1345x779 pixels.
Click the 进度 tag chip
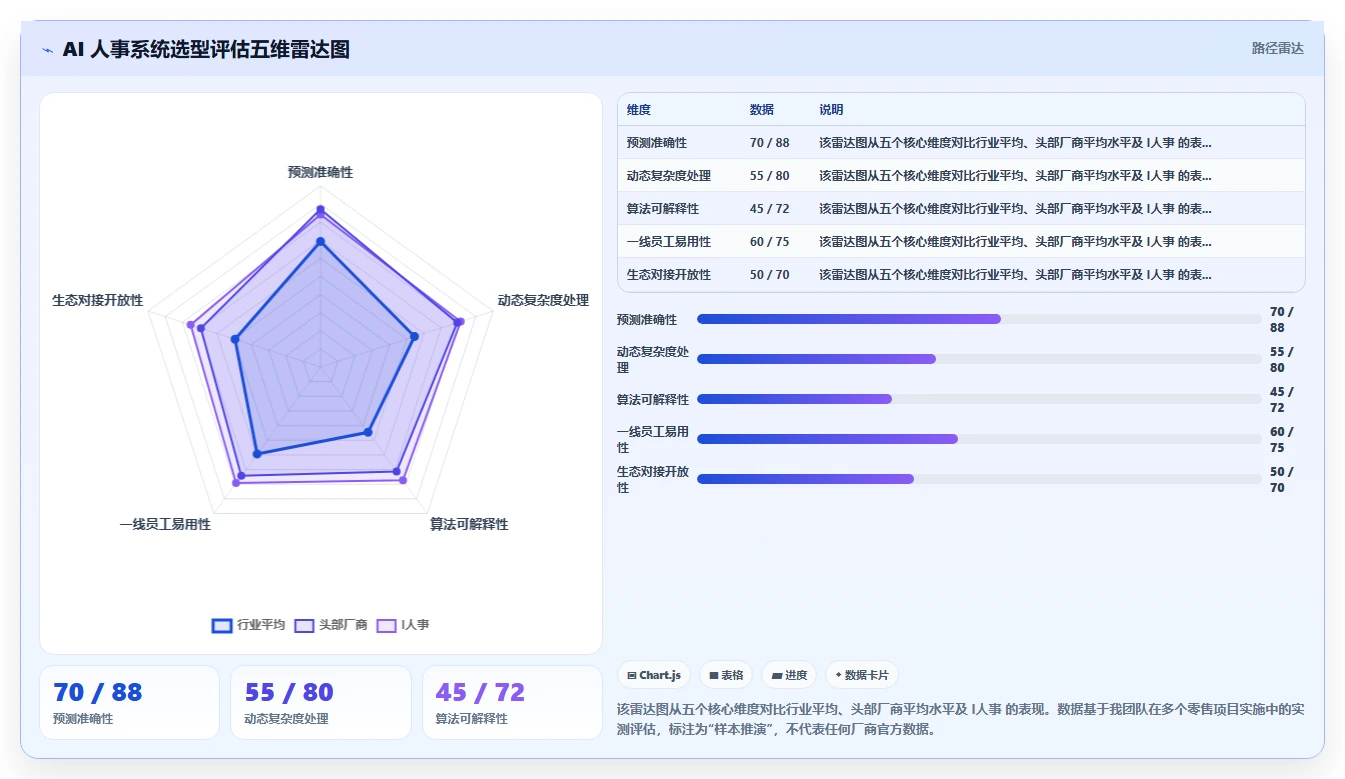(x=789, y=675)
